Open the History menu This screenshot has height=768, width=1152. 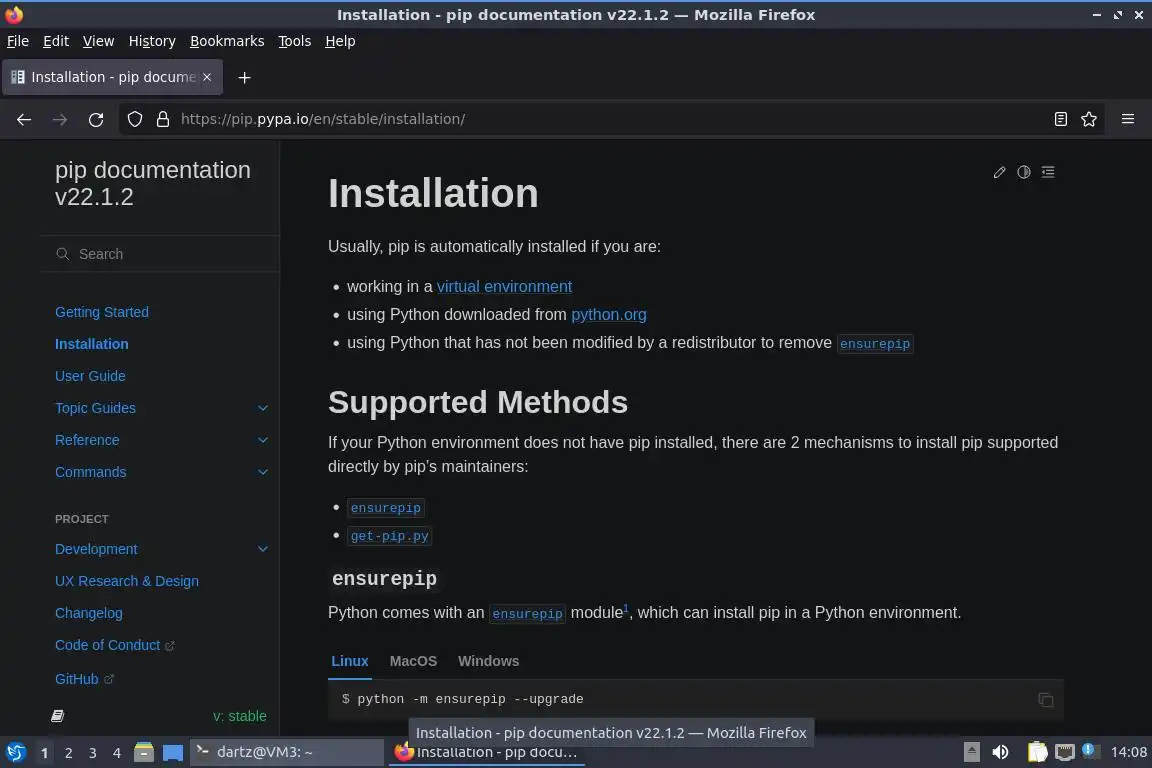click(152, 41)
